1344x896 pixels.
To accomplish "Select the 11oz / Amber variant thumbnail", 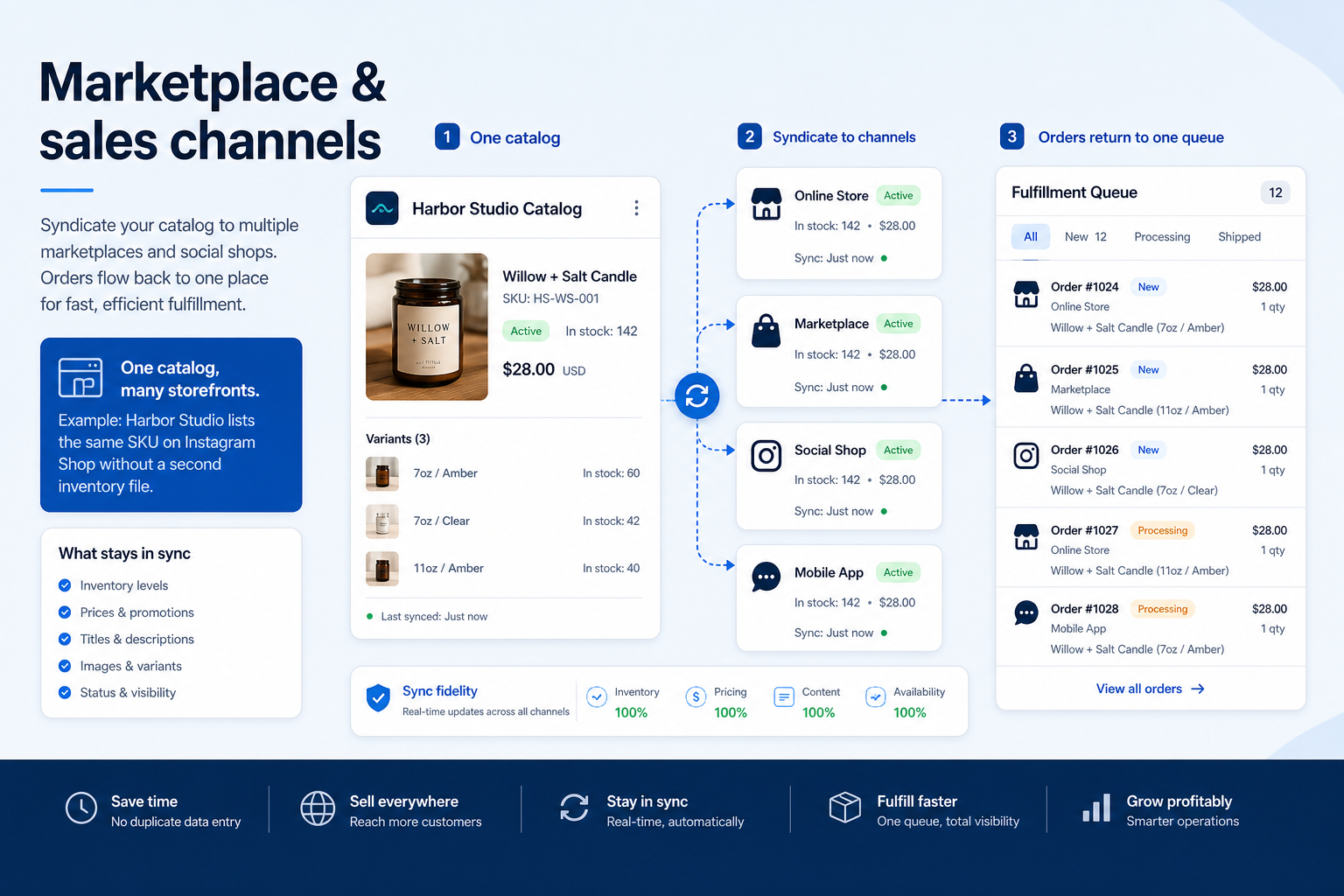I will [x=382, y=569].
